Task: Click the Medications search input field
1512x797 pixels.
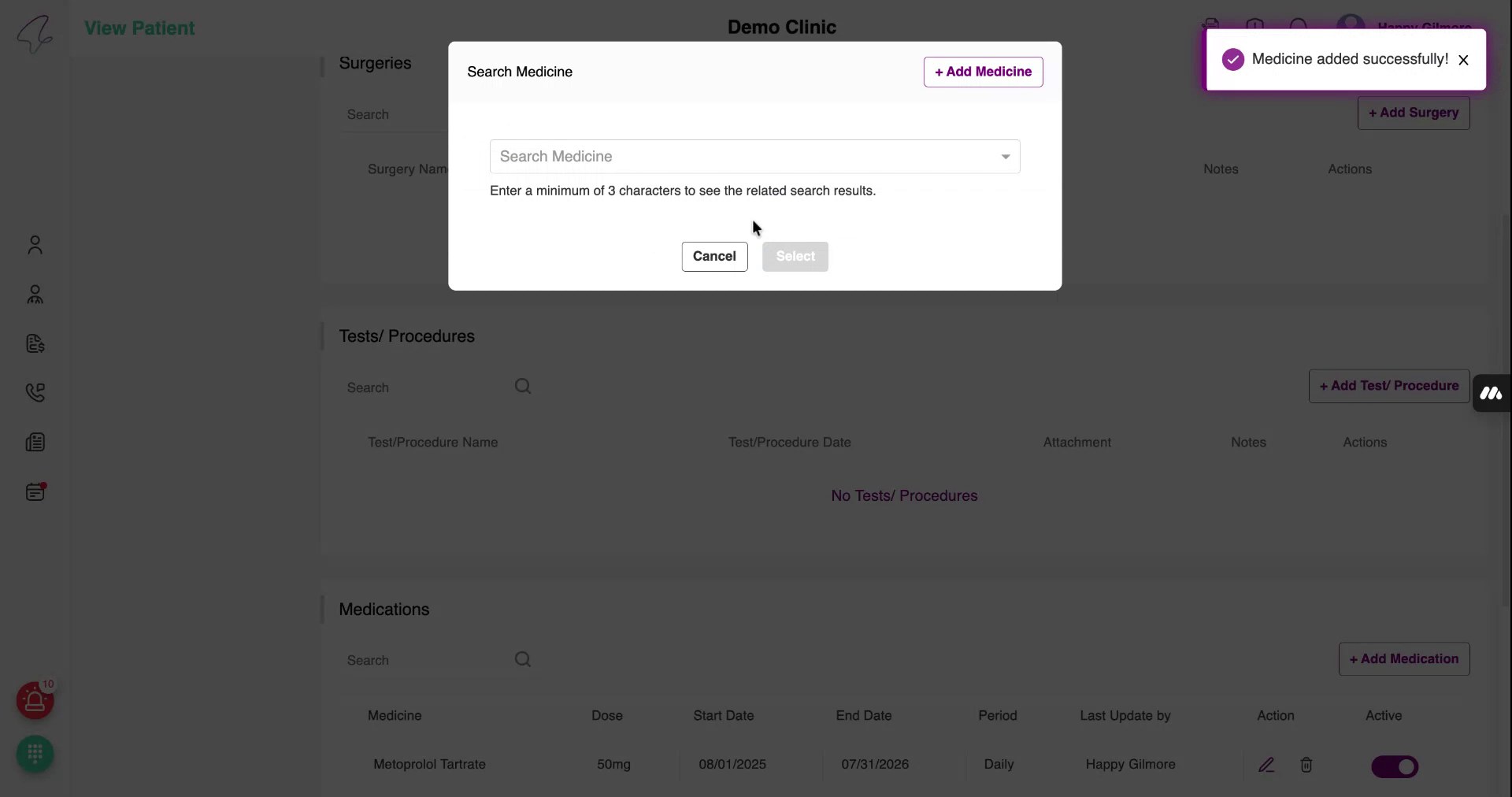Action: pos(425,660)
